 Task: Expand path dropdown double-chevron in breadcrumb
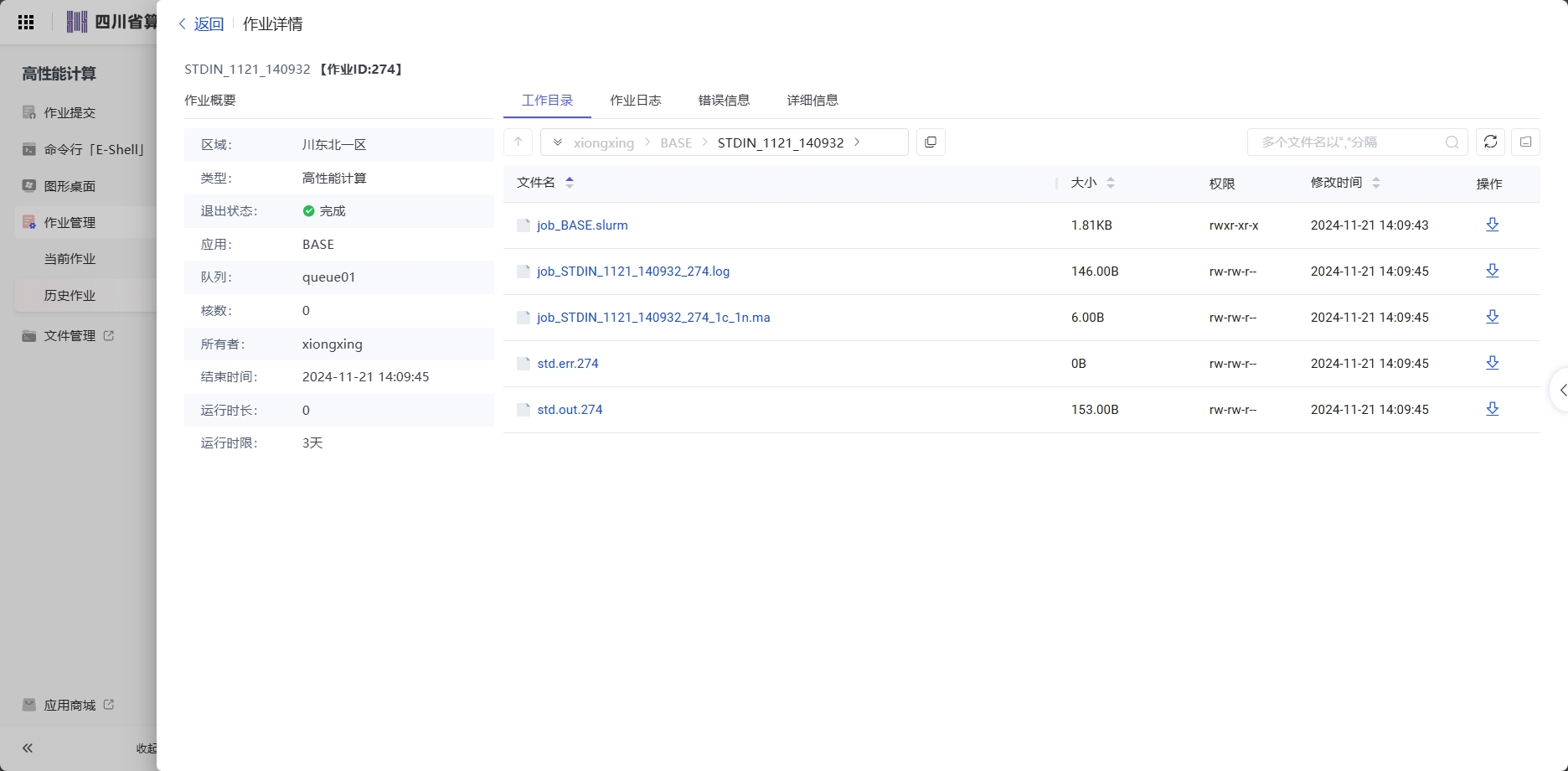(x=558, y=142)
